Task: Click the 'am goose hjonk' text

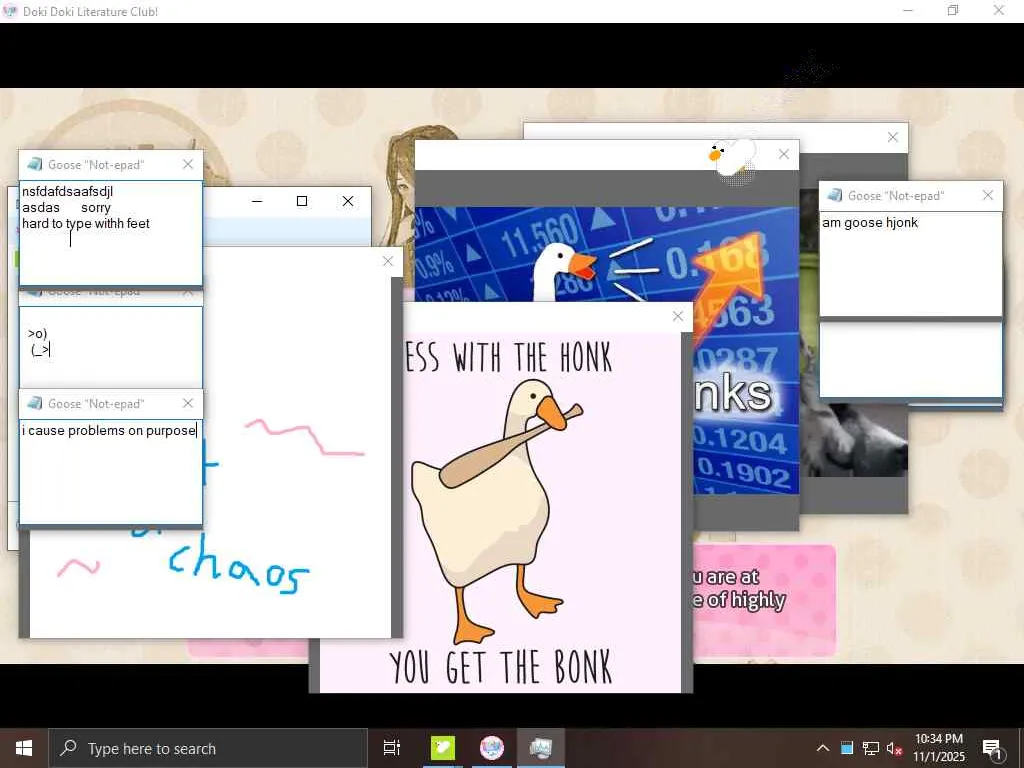Action: pos(870,223)
